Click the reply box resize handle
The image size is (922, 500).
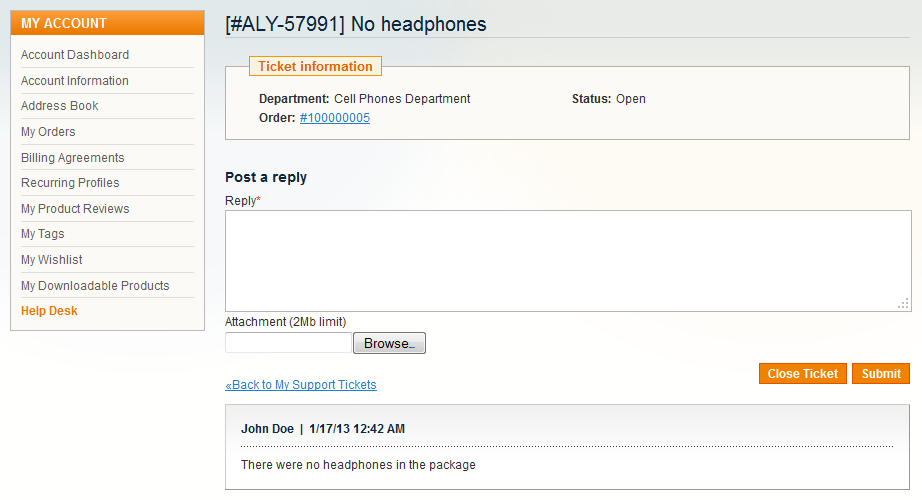point(904,304)
